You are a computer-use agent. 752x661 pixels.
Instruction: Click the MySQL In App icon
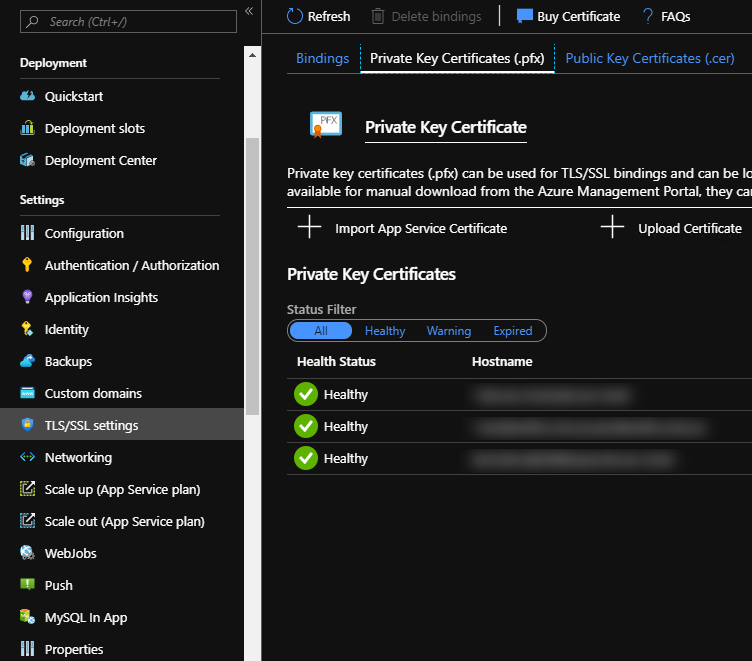[x=27, y=616]
